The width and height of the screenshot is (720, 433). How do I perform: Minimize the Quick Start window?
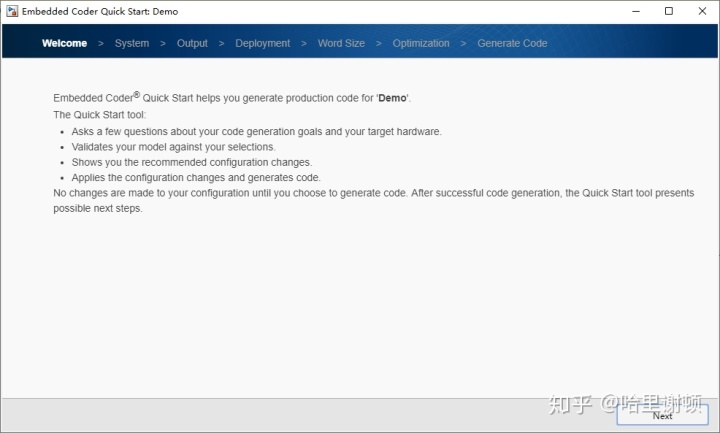(636, 11)
